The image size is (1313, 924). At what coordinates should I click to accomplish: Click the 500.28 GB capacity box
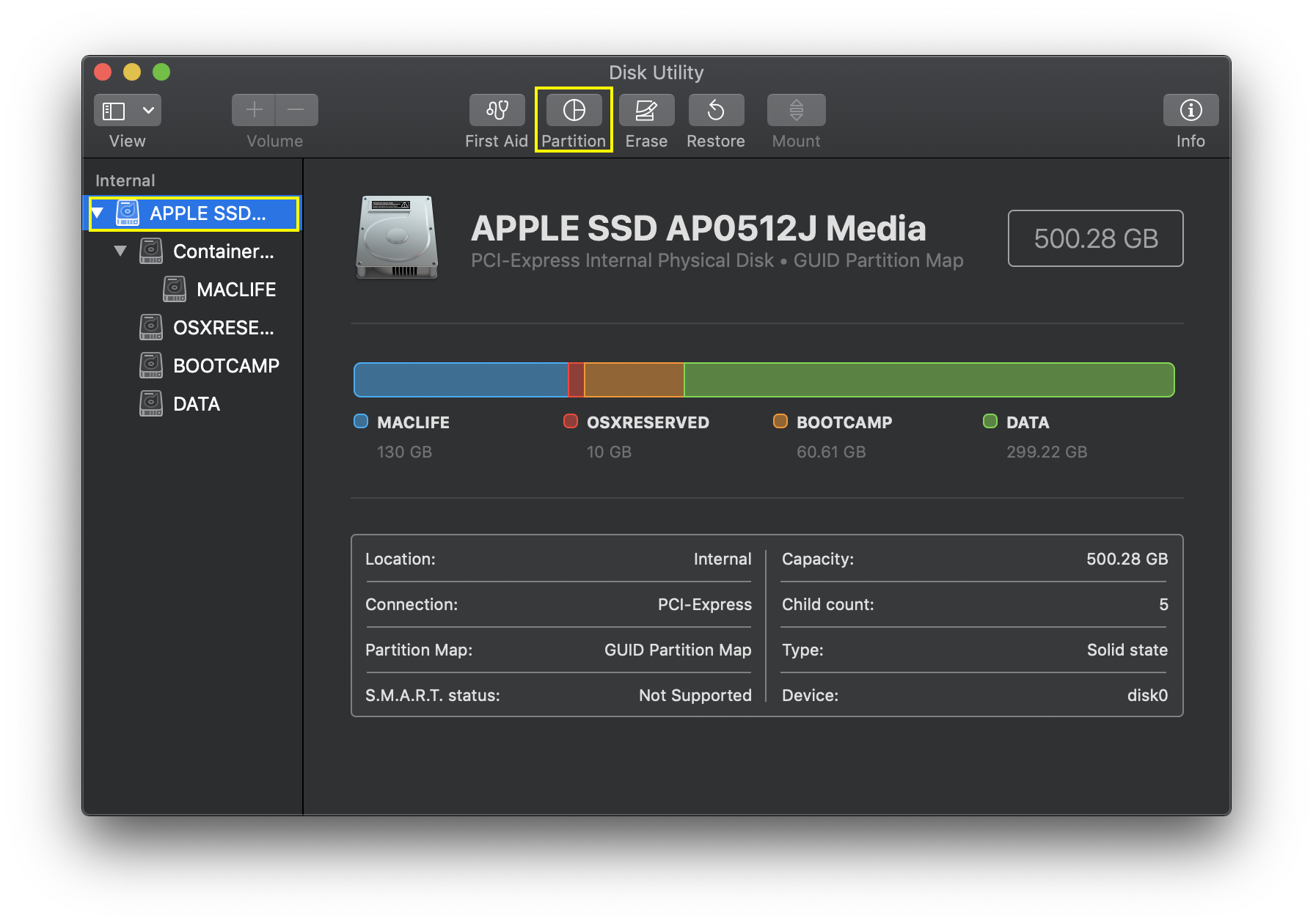tap(1095, 238)
